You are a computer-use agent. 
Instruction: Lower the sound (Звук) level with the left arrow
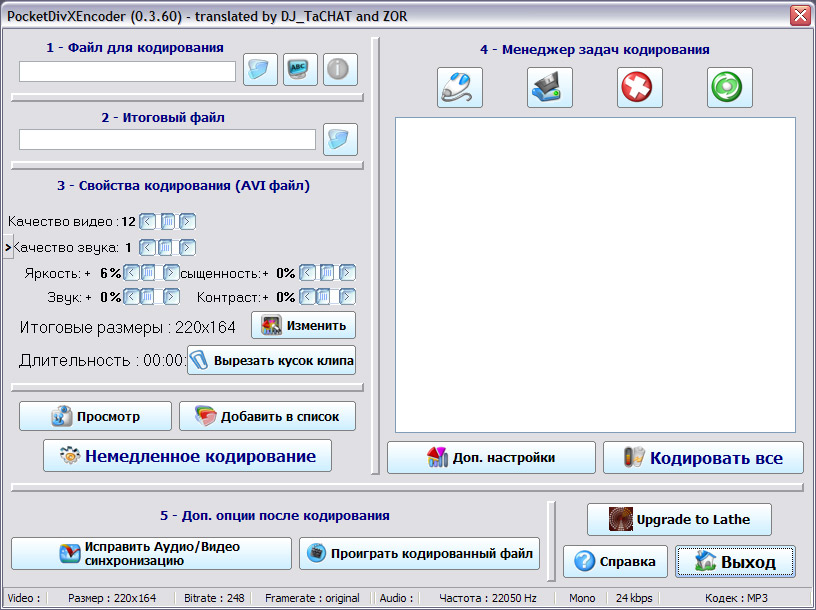coord(131,297)
